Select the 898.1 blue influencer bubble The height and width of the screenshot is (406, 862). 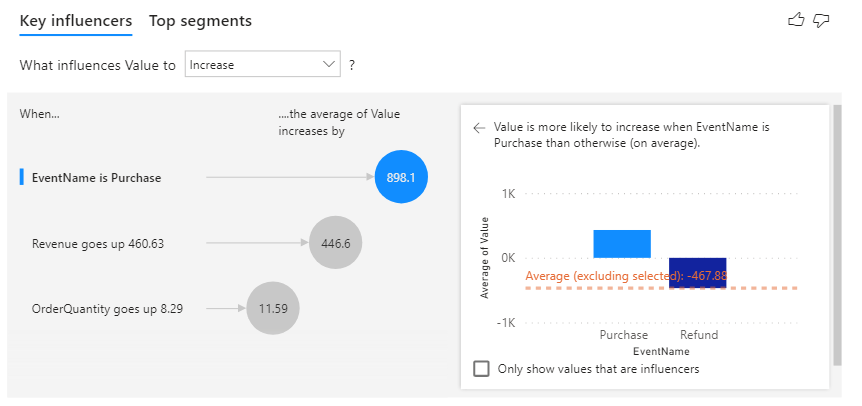click(x=407, y=177)
